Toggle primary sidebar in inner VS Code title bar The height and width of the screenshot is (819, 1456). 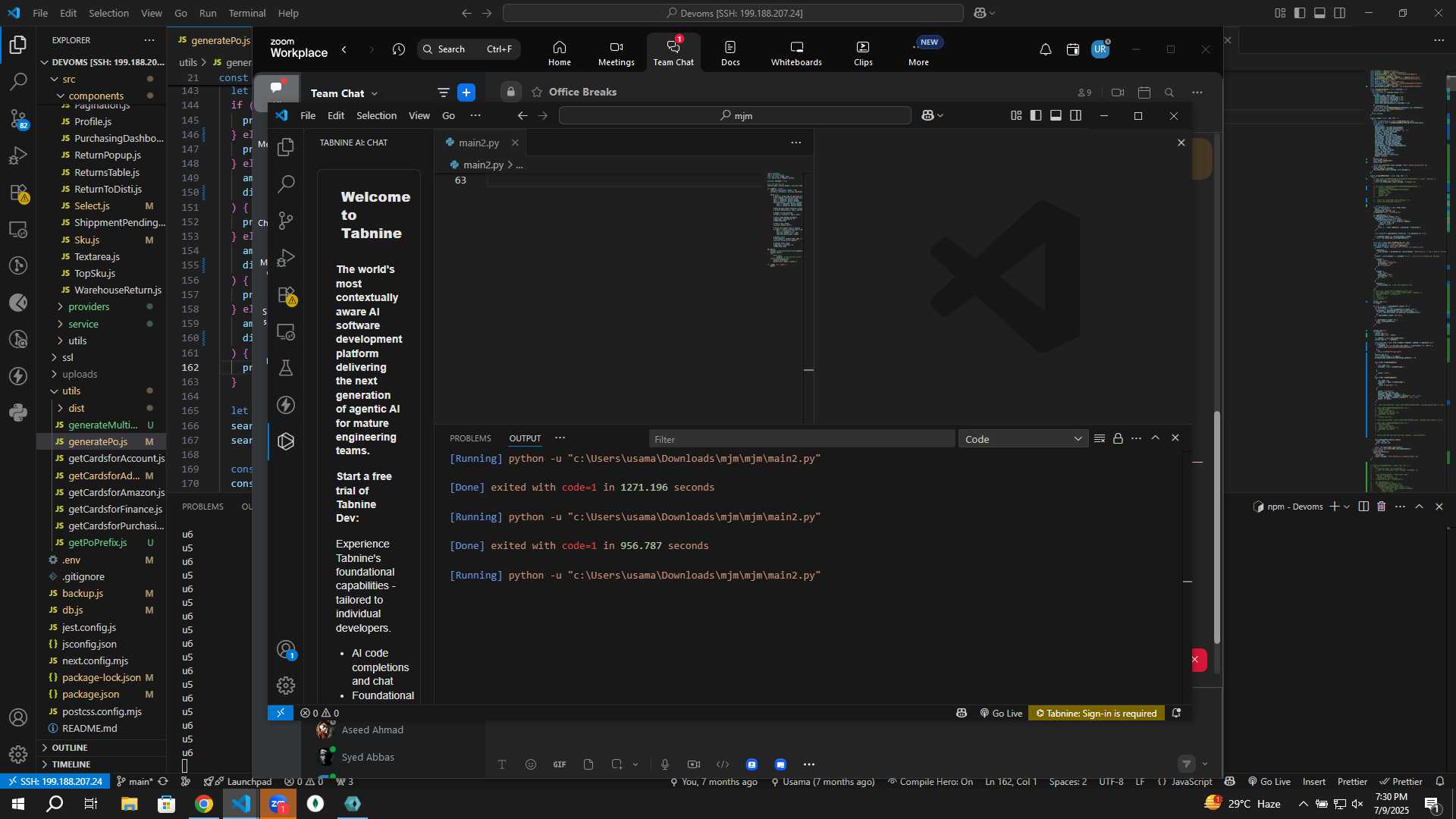point(1036,115)
